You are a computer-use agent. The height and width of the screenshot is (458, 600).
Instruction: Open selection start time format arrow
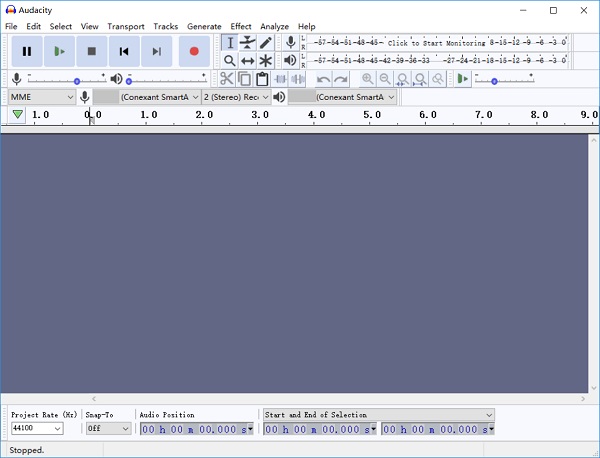tap(373, 429)
